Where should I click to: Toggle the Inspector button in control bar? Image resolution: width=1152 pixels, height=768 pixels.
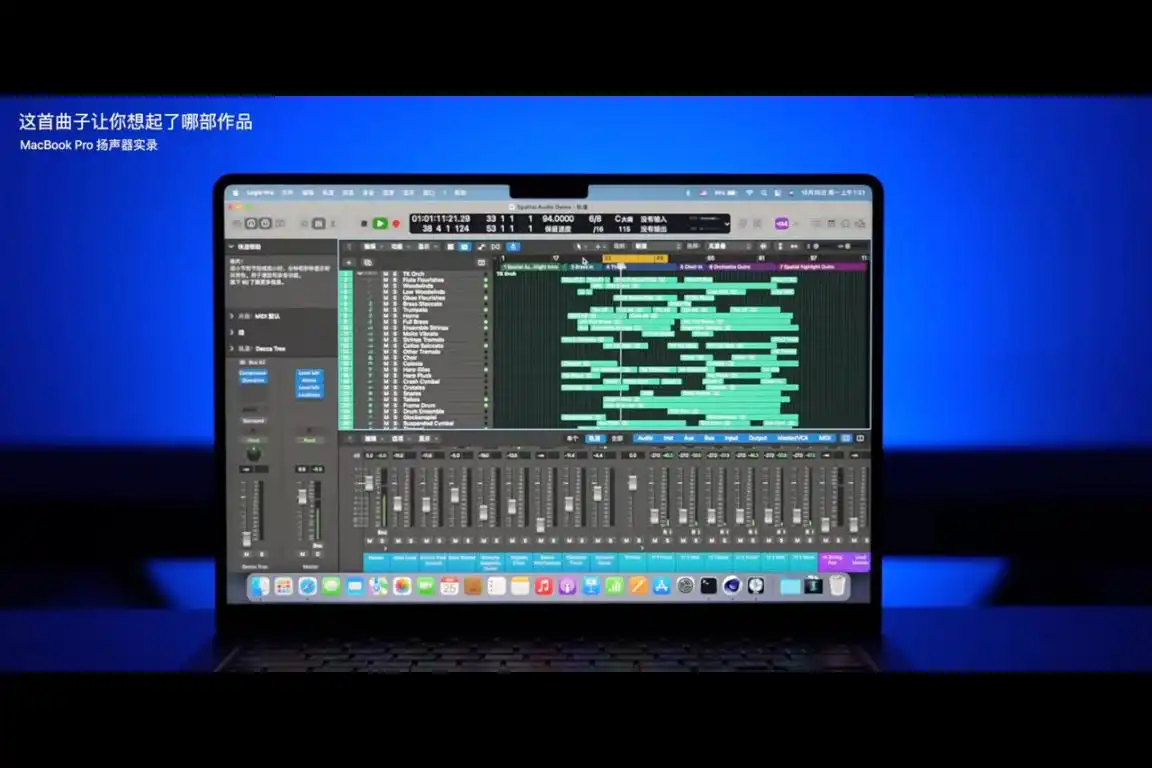click(251, 223)
